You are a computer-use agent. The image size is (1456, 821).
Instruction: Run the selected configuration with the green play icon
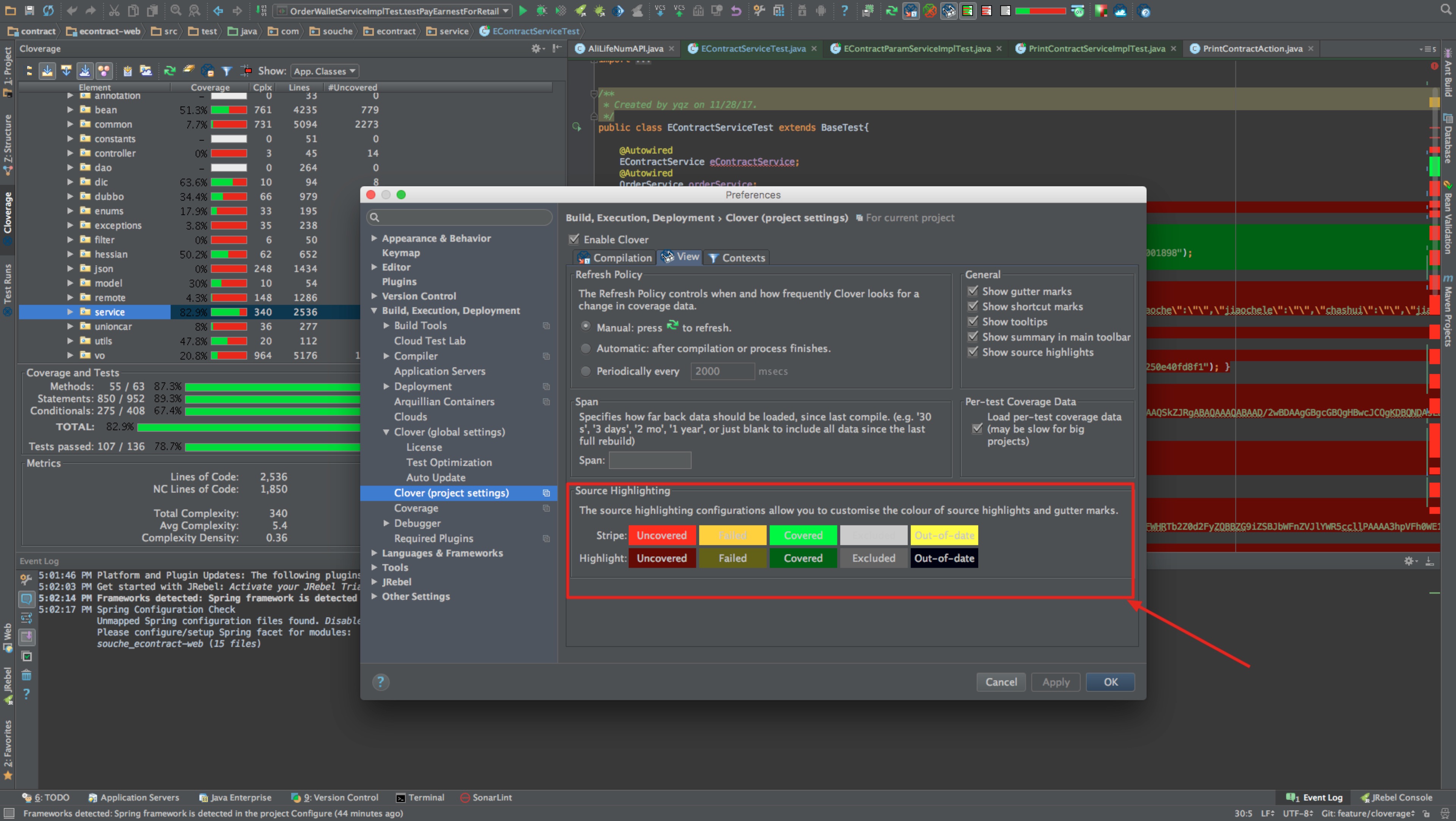click(x=523, y=11)
